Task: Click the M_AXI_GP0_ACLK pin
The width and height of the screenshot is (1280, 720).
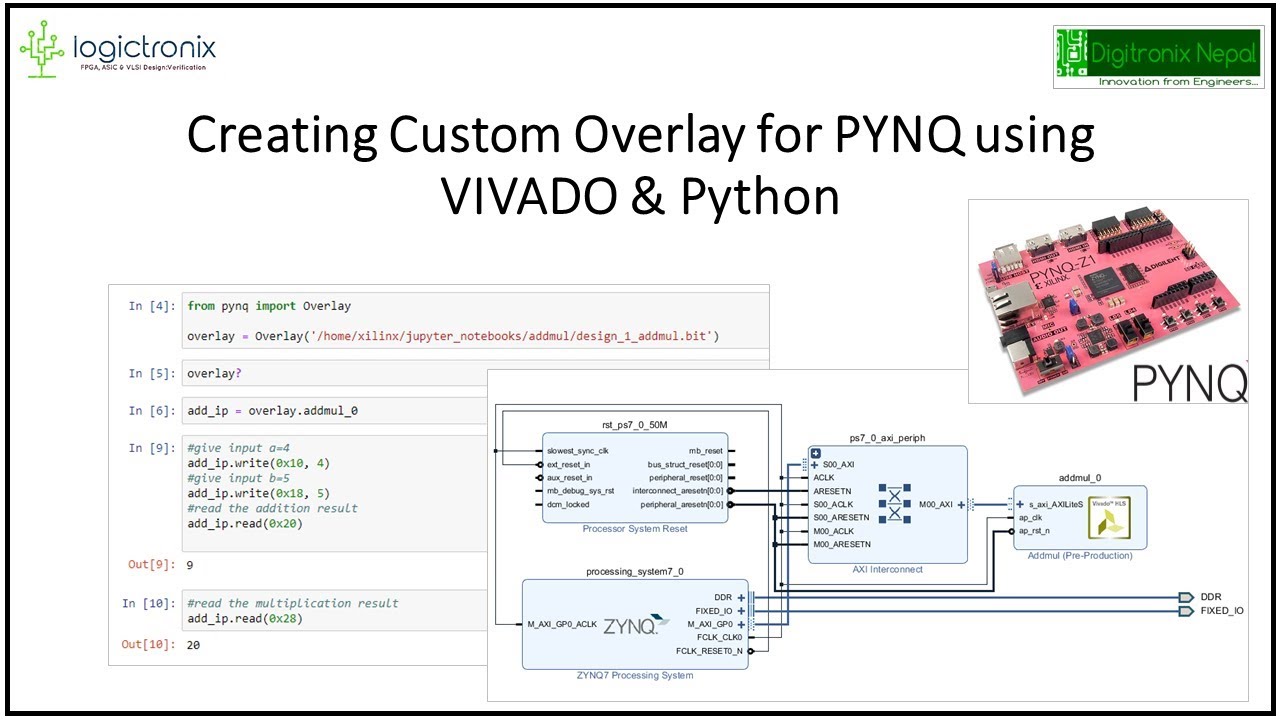Action: (562, 624)
